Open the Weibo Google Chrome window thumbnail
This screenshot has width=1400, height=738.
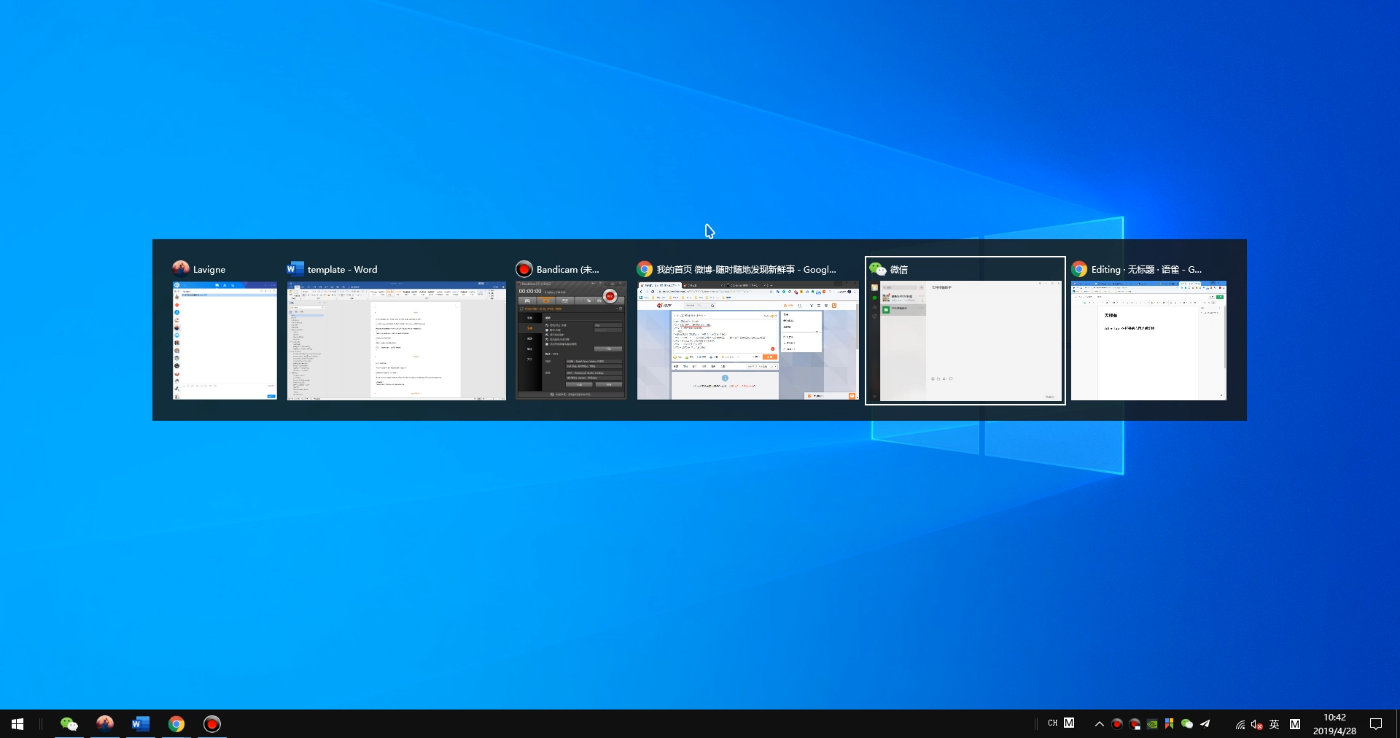tap(748, 340)
